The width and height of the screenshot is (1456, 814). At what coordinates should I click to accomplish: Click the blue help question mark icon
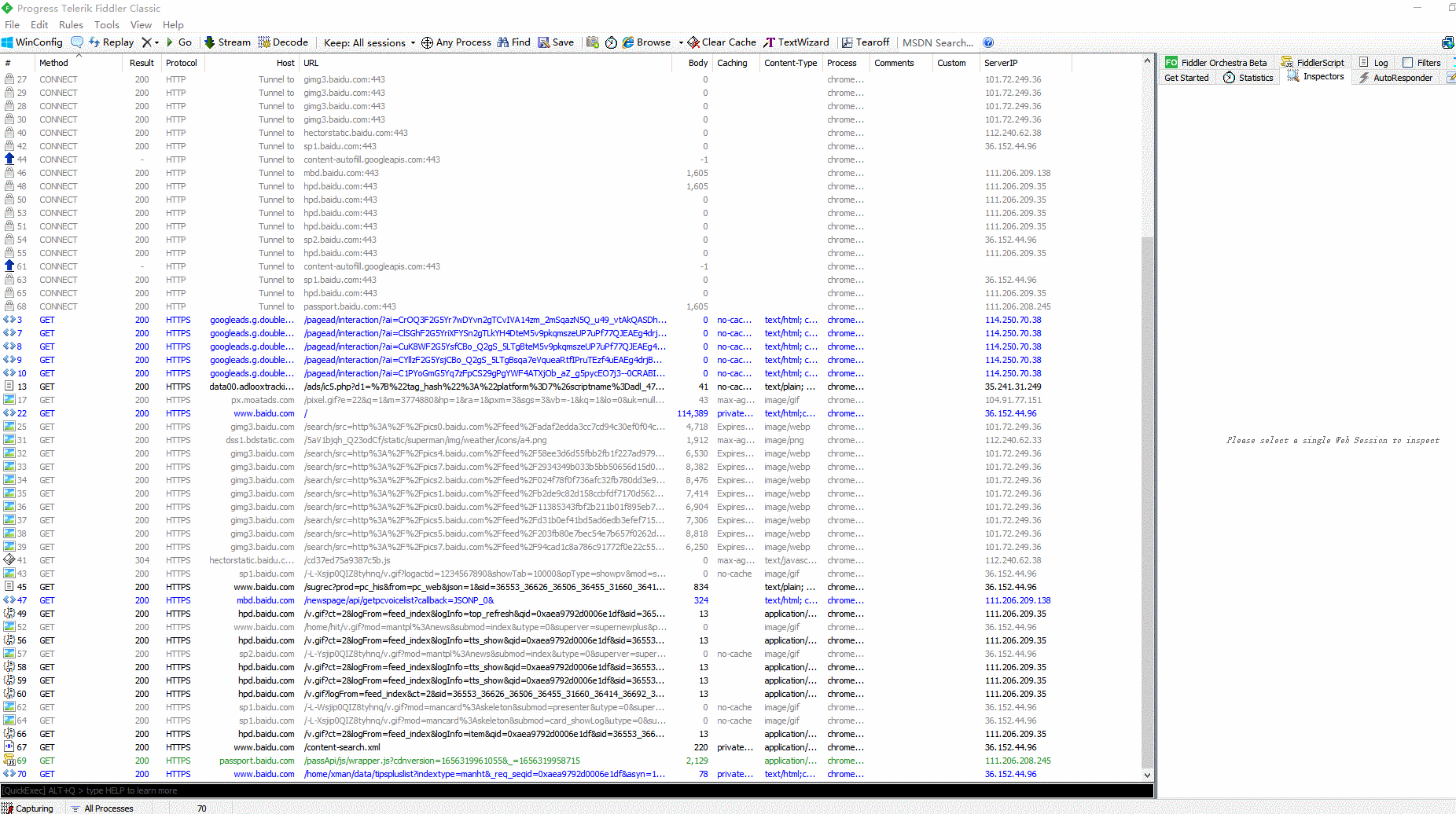[988, 42]
